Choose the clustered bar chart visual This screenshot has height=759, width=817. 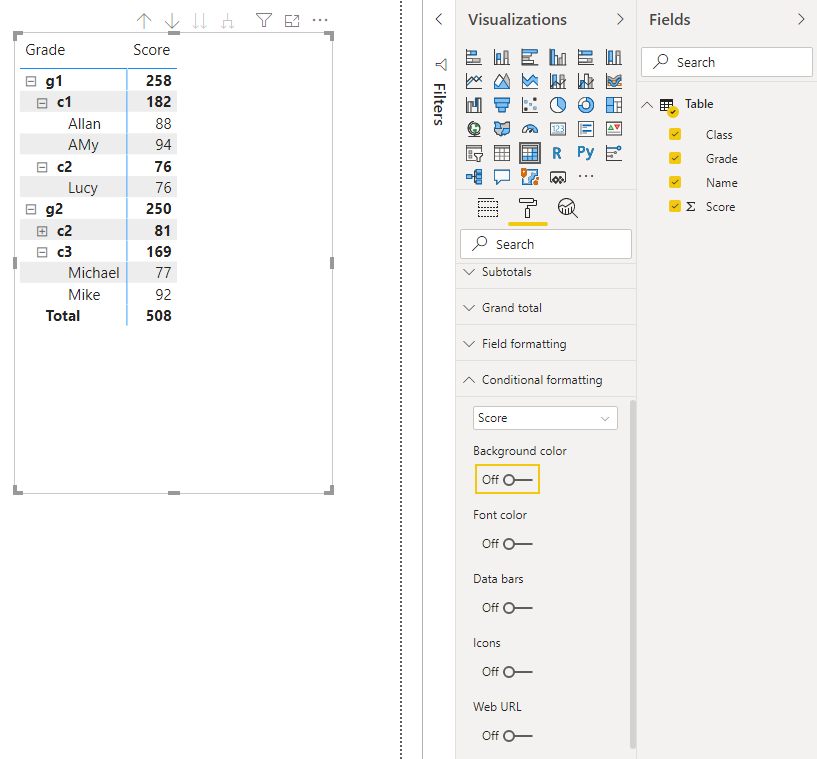[x=530, y=57]
